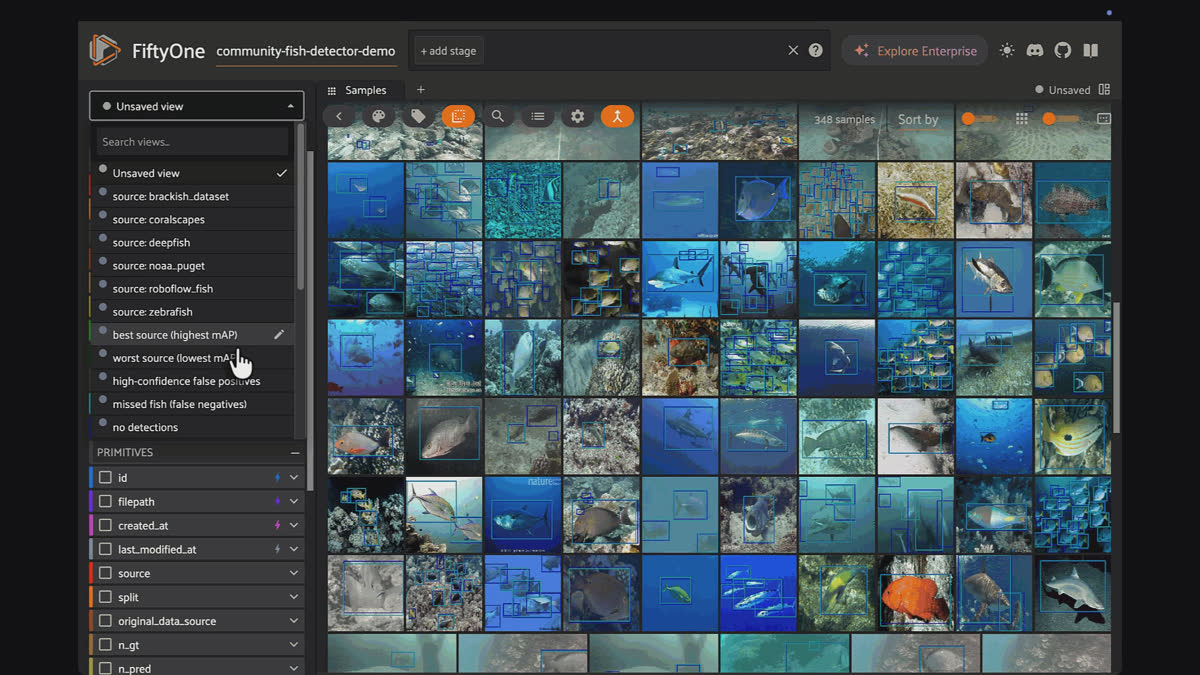
Task: Click the first orange slider left of the grid icon
Action: [979, 119]
